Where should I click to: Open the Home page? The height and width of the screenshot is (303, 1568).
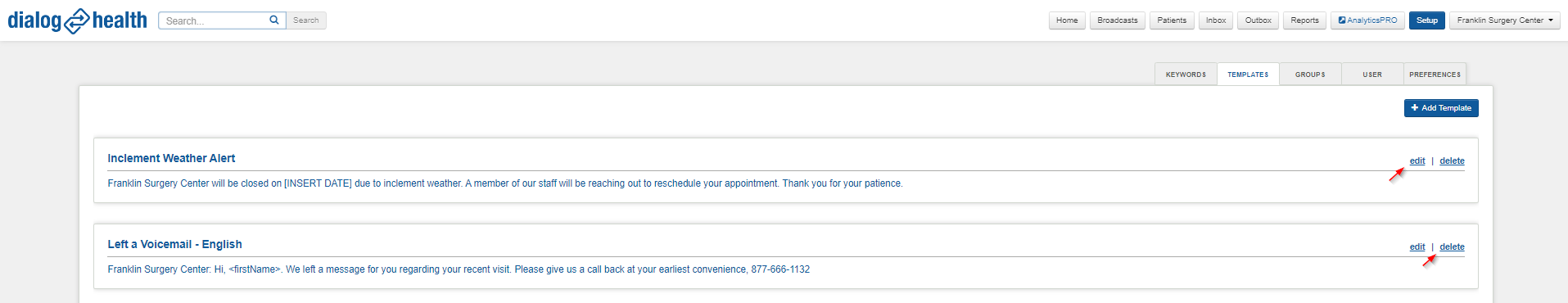[1067, 20]
